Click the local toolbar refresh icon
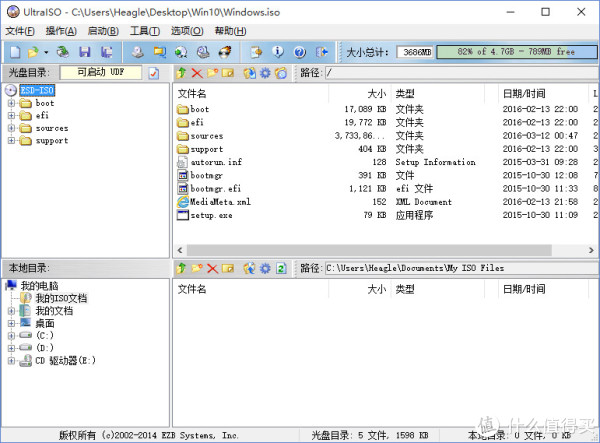 [281, 268]
